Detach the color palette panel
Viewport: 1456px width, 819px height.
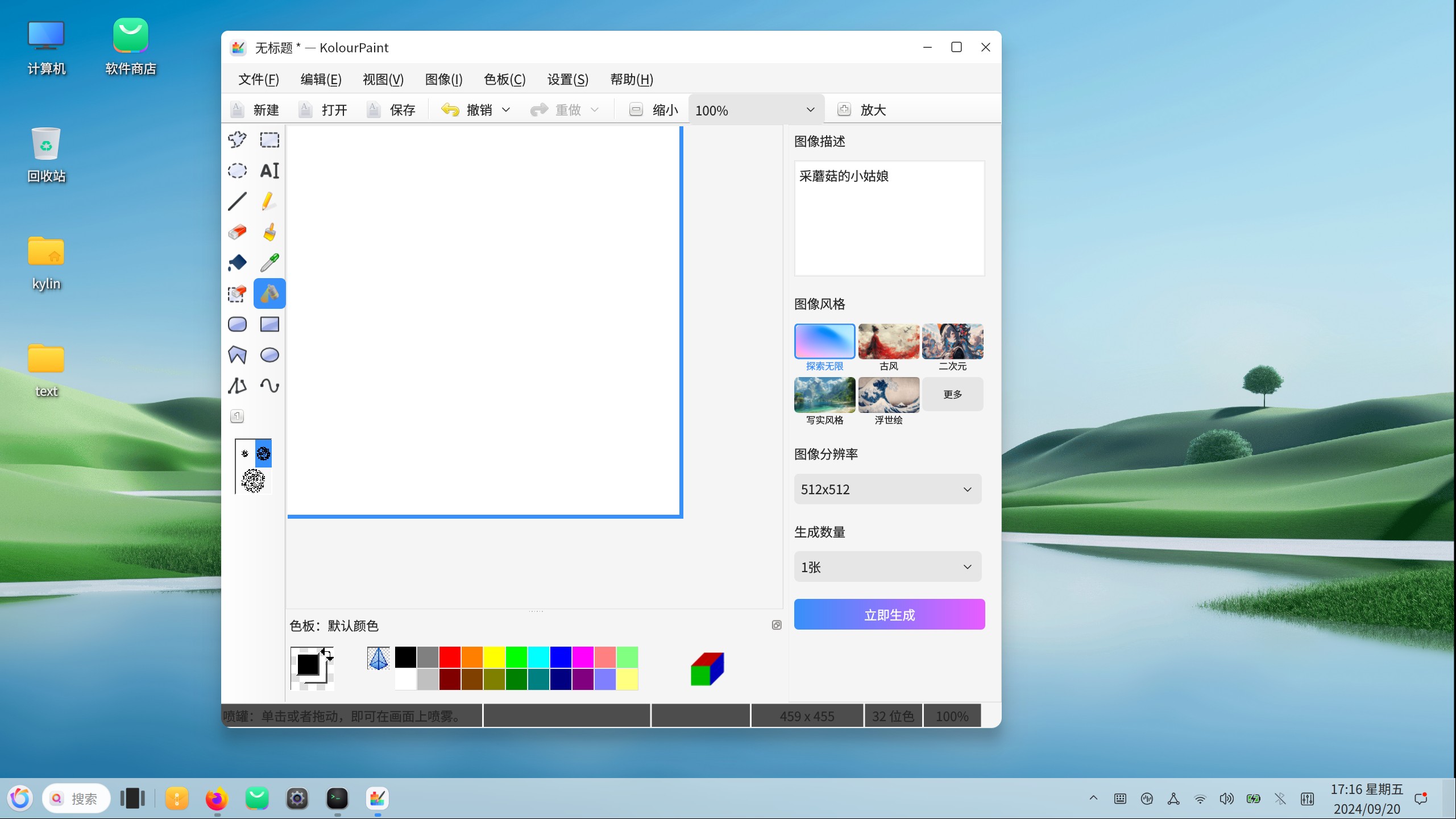click(777, 625)
